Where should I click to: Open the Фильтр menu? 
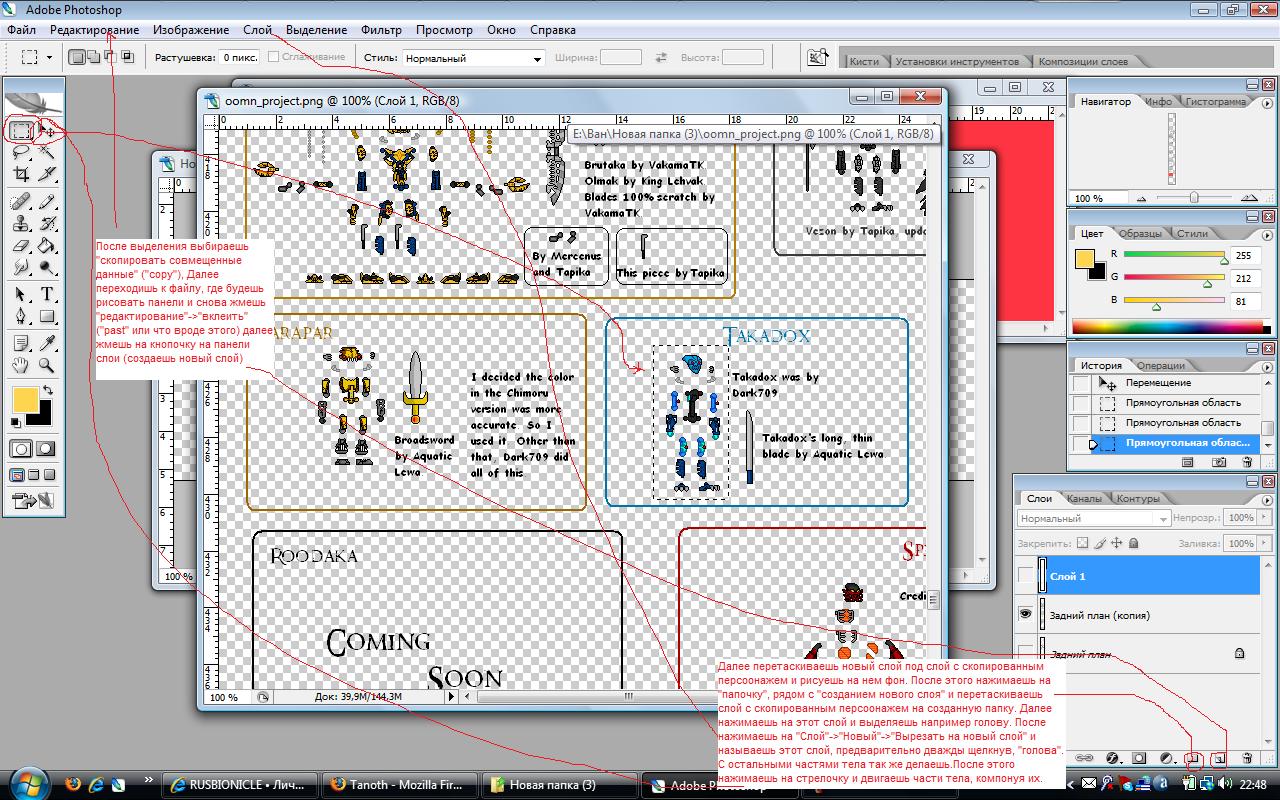coord(381,30)
